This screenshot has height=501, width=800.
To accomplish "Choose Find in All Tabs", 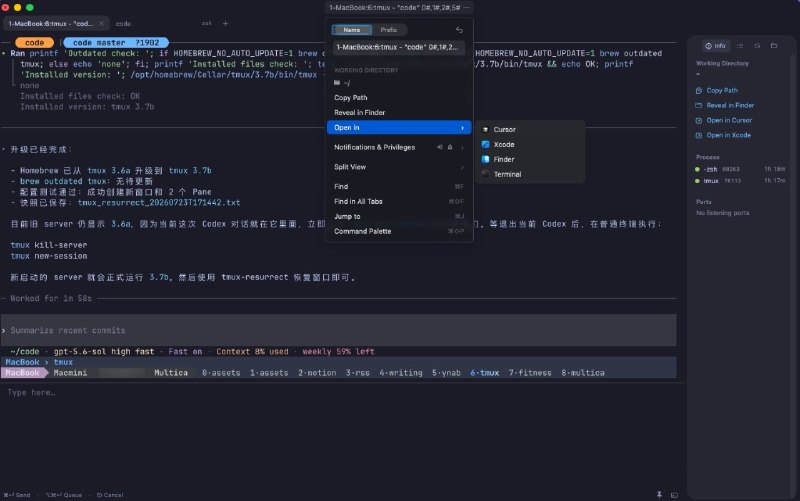I will click(358, 201).
